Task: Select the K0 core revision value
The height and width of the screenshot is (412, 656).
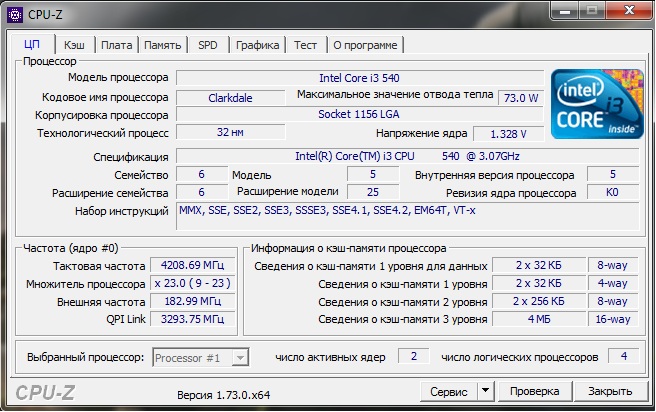Action: click(x=612, y=192)
